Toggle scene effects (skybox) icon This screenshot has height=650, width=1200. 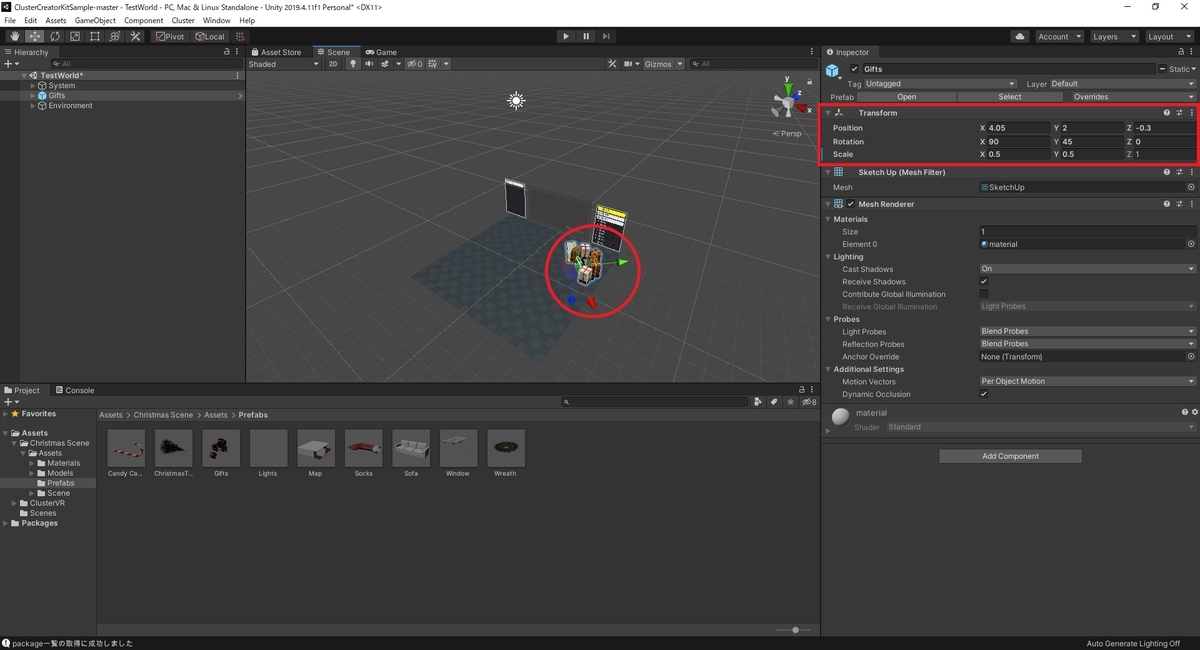[x=385, y=64]
